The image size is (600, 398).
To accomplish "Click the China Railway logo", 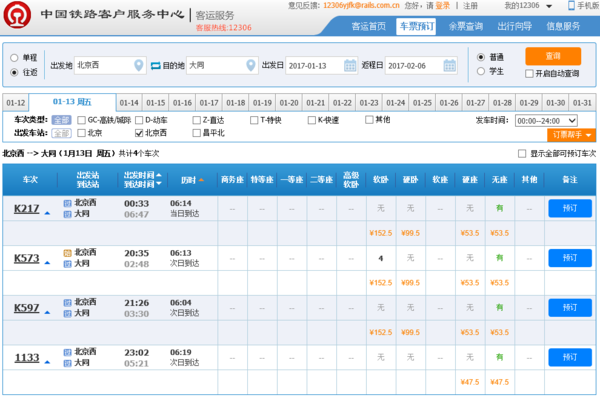I will pyautogui.click(x=17, y=15).
